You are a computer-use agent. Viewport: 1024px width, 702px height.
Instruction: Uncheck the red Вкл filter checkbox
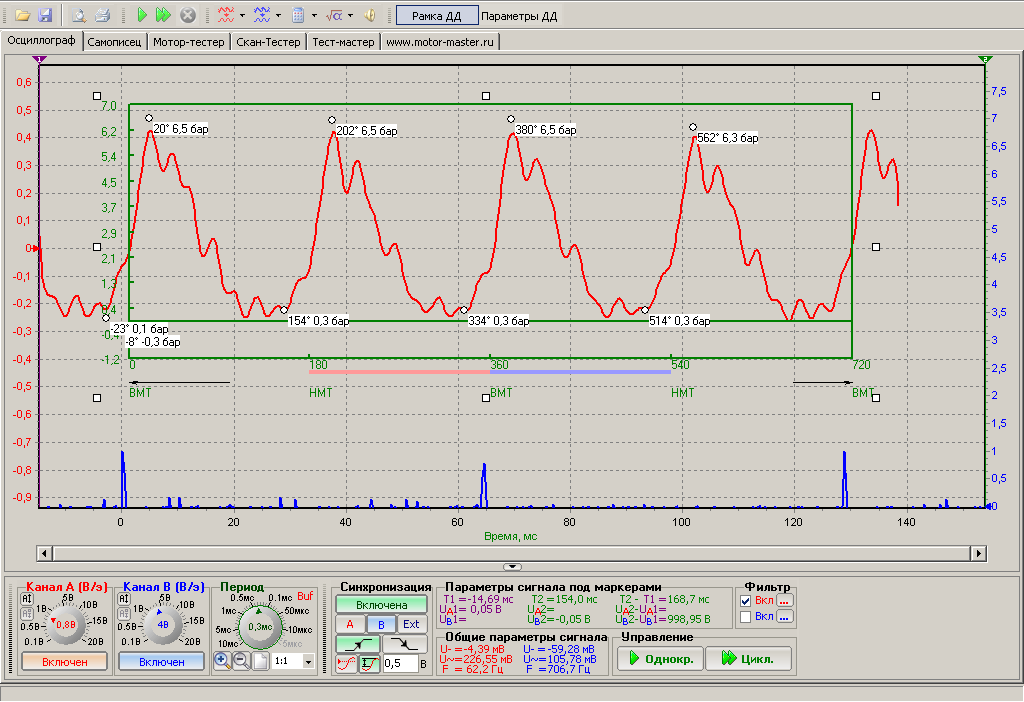745,600
